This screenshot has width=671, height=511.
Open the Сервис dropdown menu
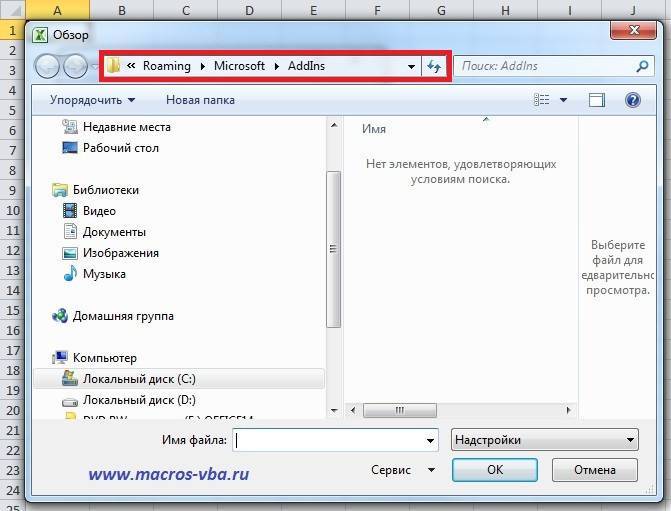pos(402,469)
